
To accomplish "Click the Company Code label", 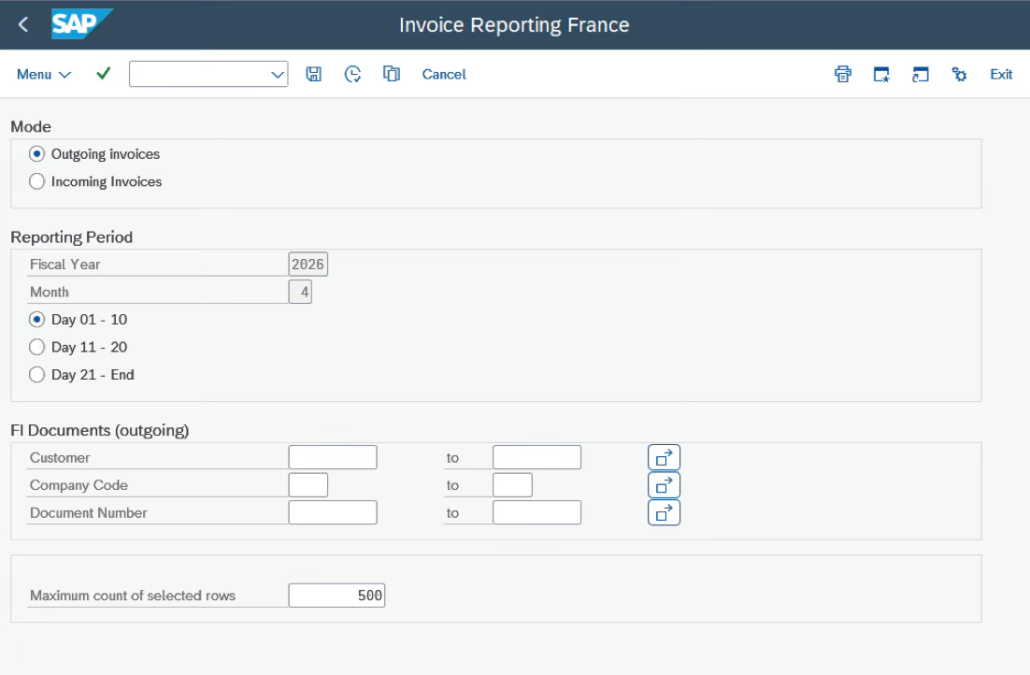I will coord(79,485).
